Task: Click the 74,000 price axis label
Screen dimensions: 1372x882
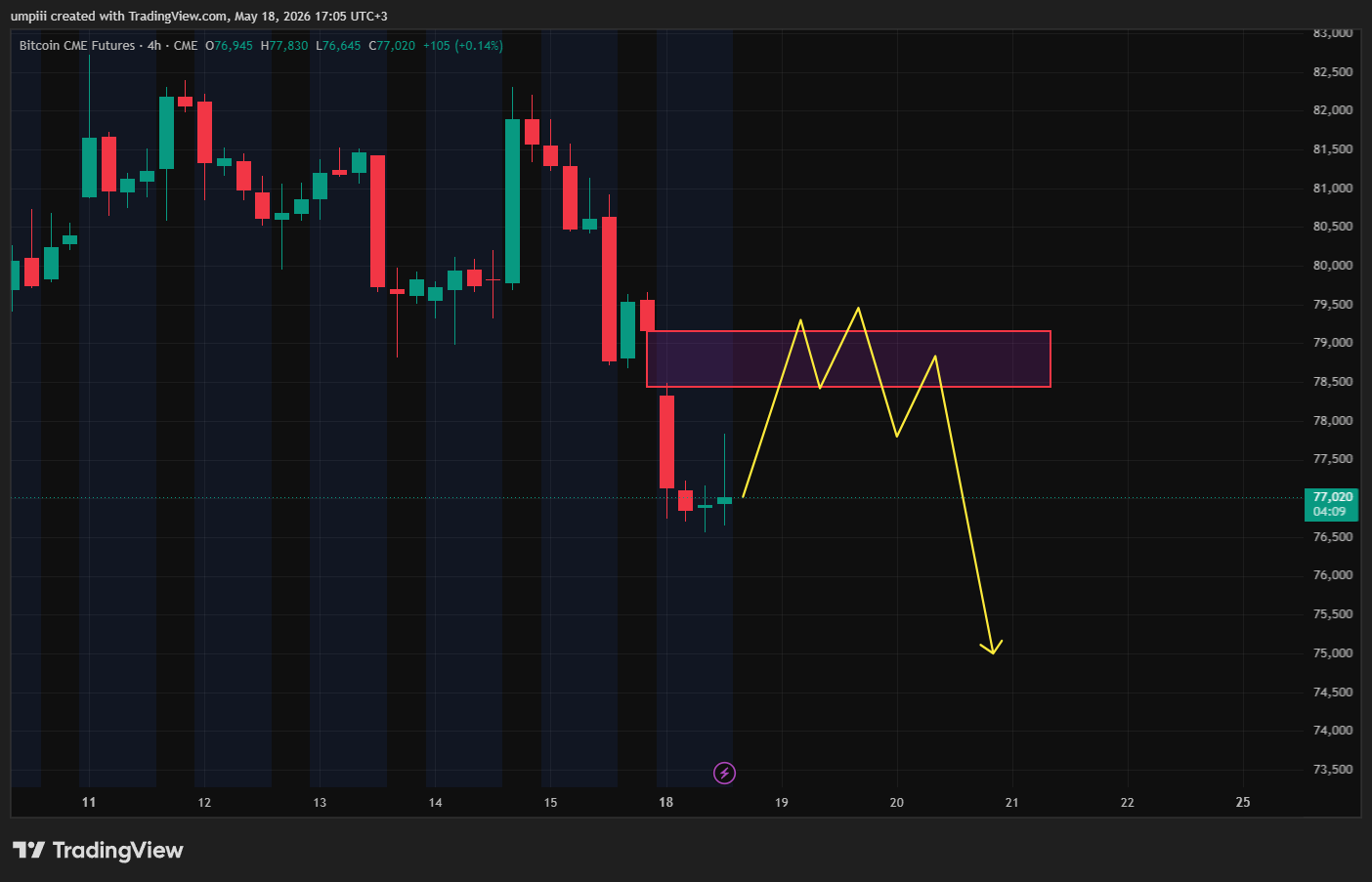Action: (x=1333, y=731)
